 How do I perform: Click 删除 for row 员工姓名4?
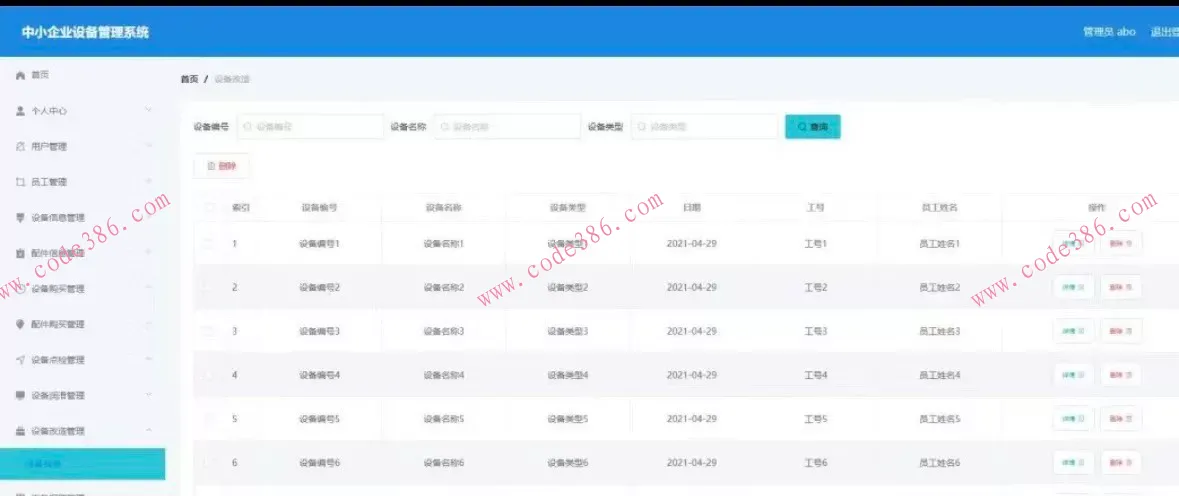(1121, 374)
